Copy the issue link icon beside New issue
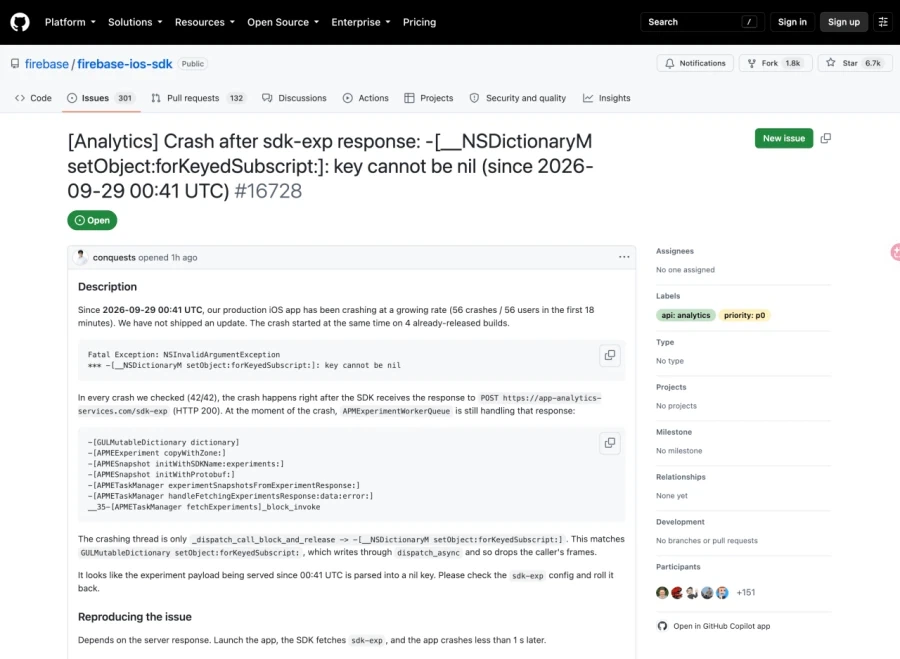The image size is (900, 659). click(x=826, y=138)
